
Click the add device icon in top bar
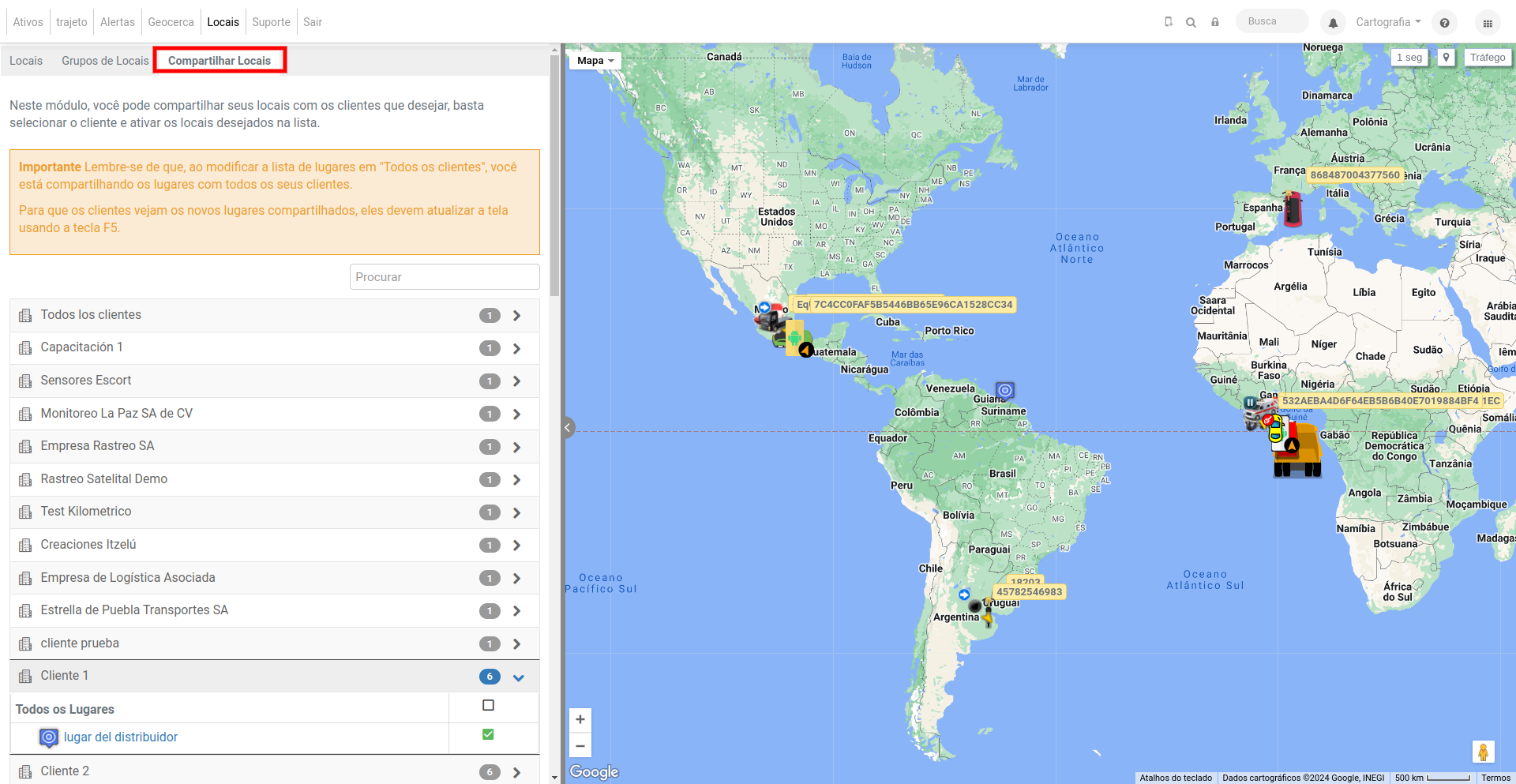pos(1169,22)
